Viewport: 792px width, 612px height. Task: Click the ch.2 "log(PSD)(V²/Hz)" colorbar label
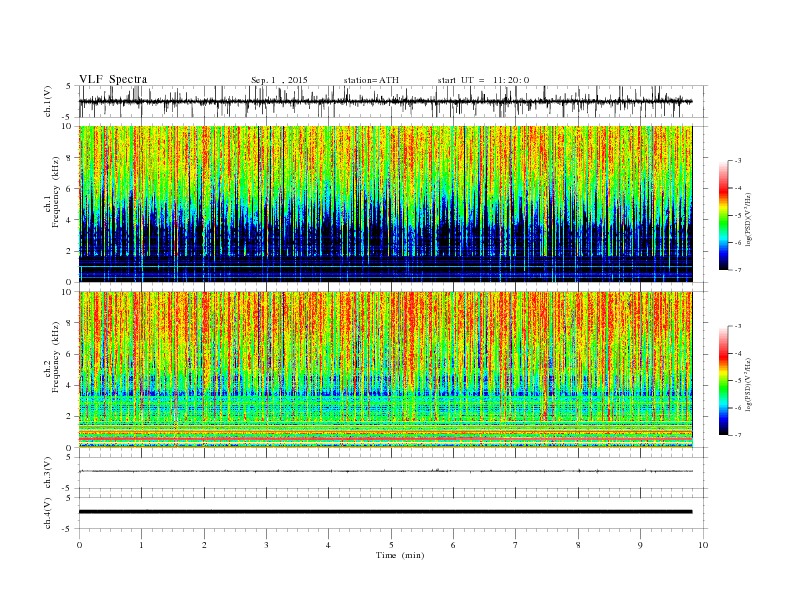click(749, 384)
